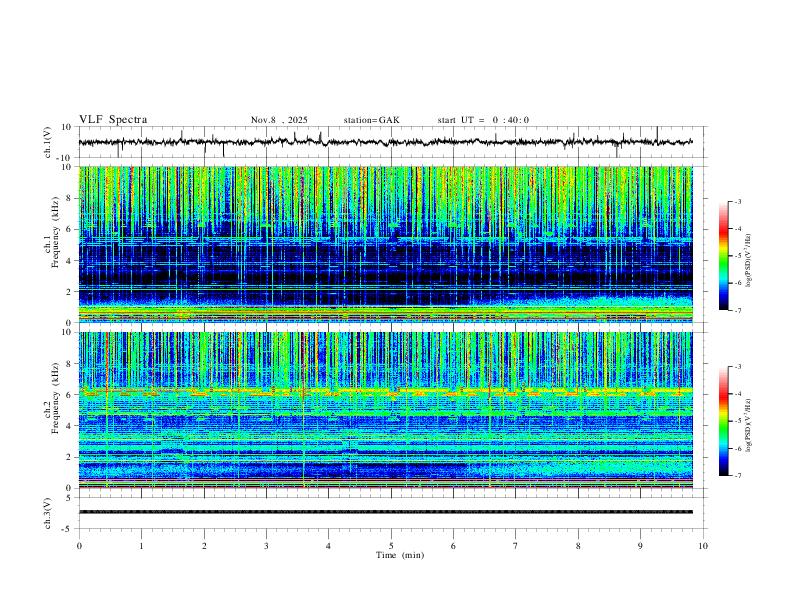Click the ch.1 spectrogram panel
This screenshot has height=612, width=792.
tap(385, 244)
